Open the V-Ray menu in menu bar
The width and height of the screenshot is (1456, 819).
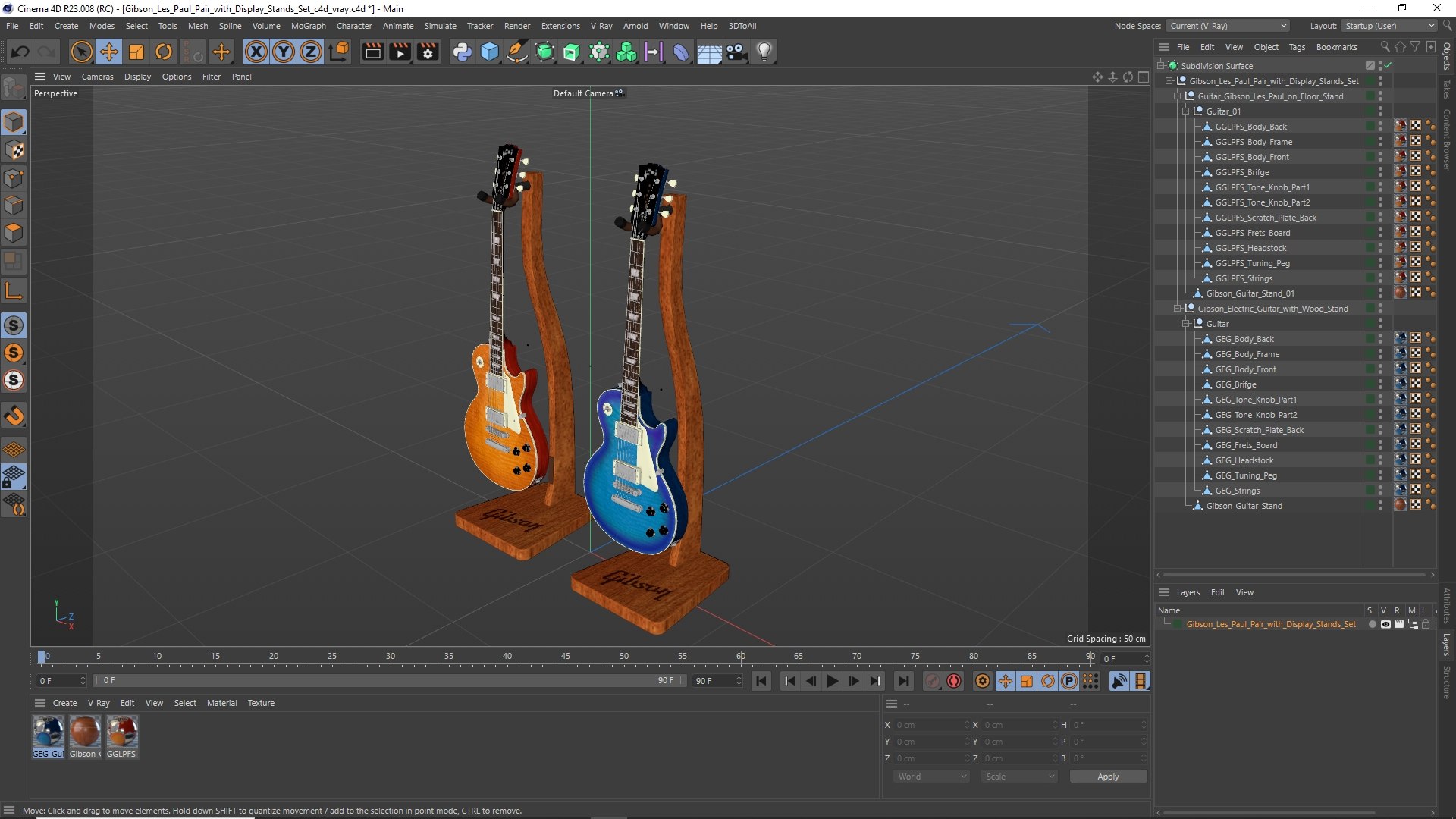tap(601, 26)
